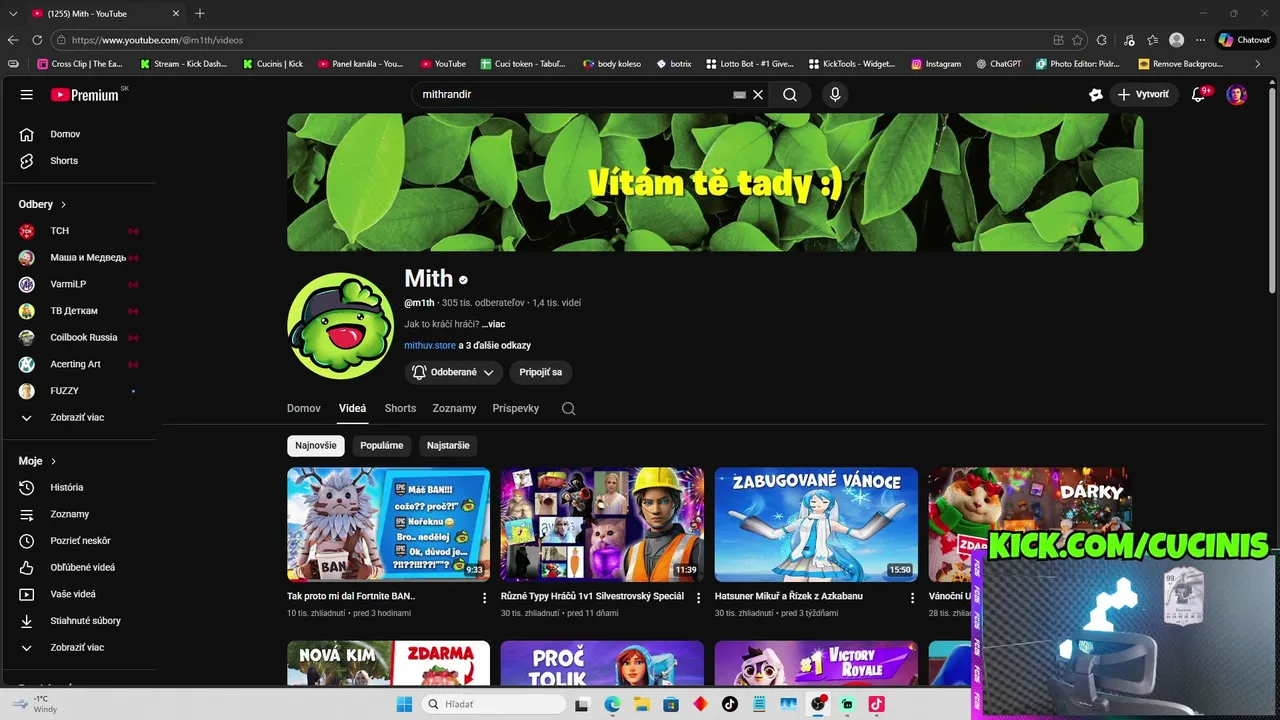Open the YouTube hamburger guide menu

[x=27, y=95]
